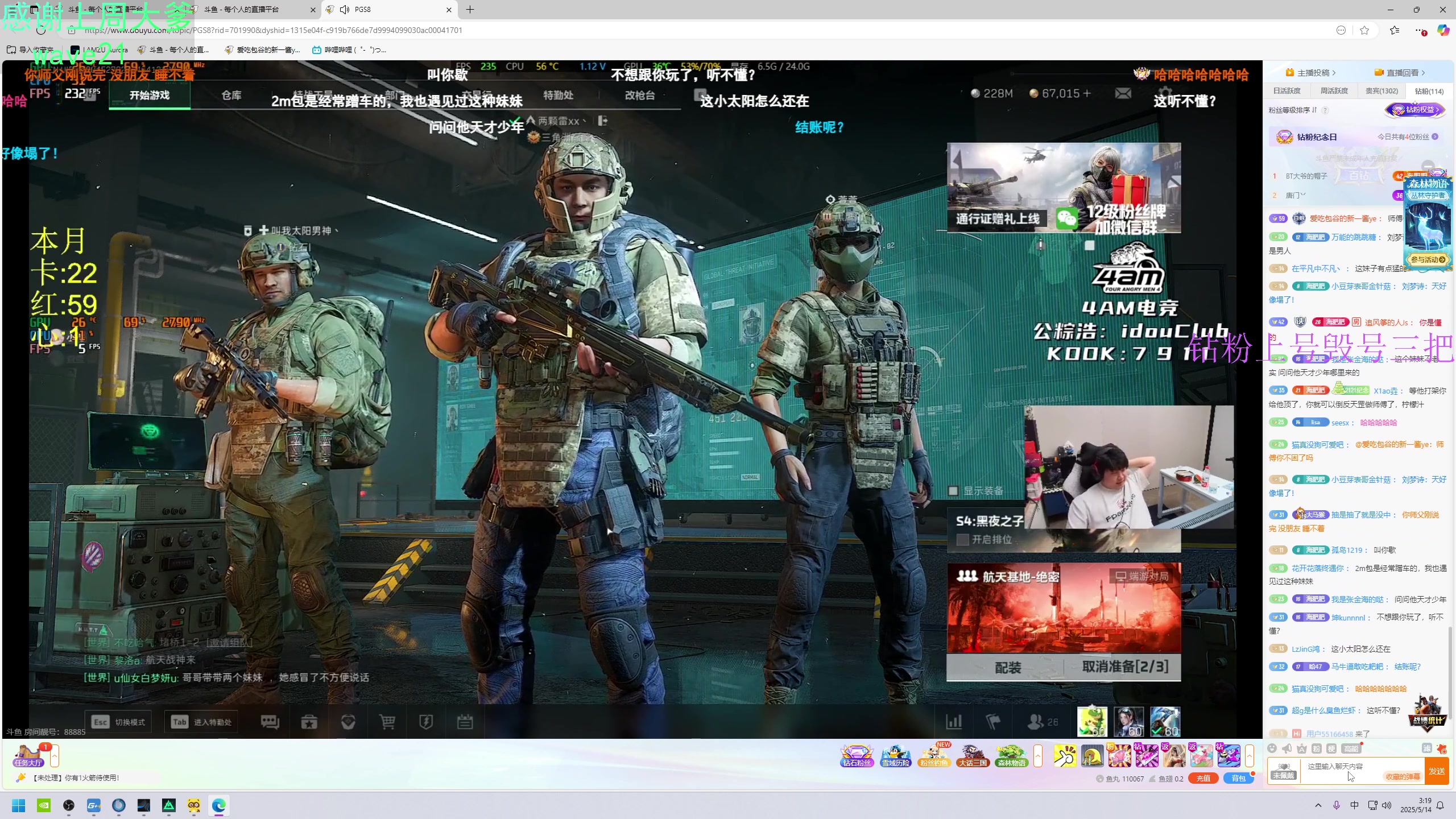The height and width of the screenshot is (819, 1456).
Task: Toggle the 开启排位 checkbox
Action: pyautogui.click(x=962, y=539)
